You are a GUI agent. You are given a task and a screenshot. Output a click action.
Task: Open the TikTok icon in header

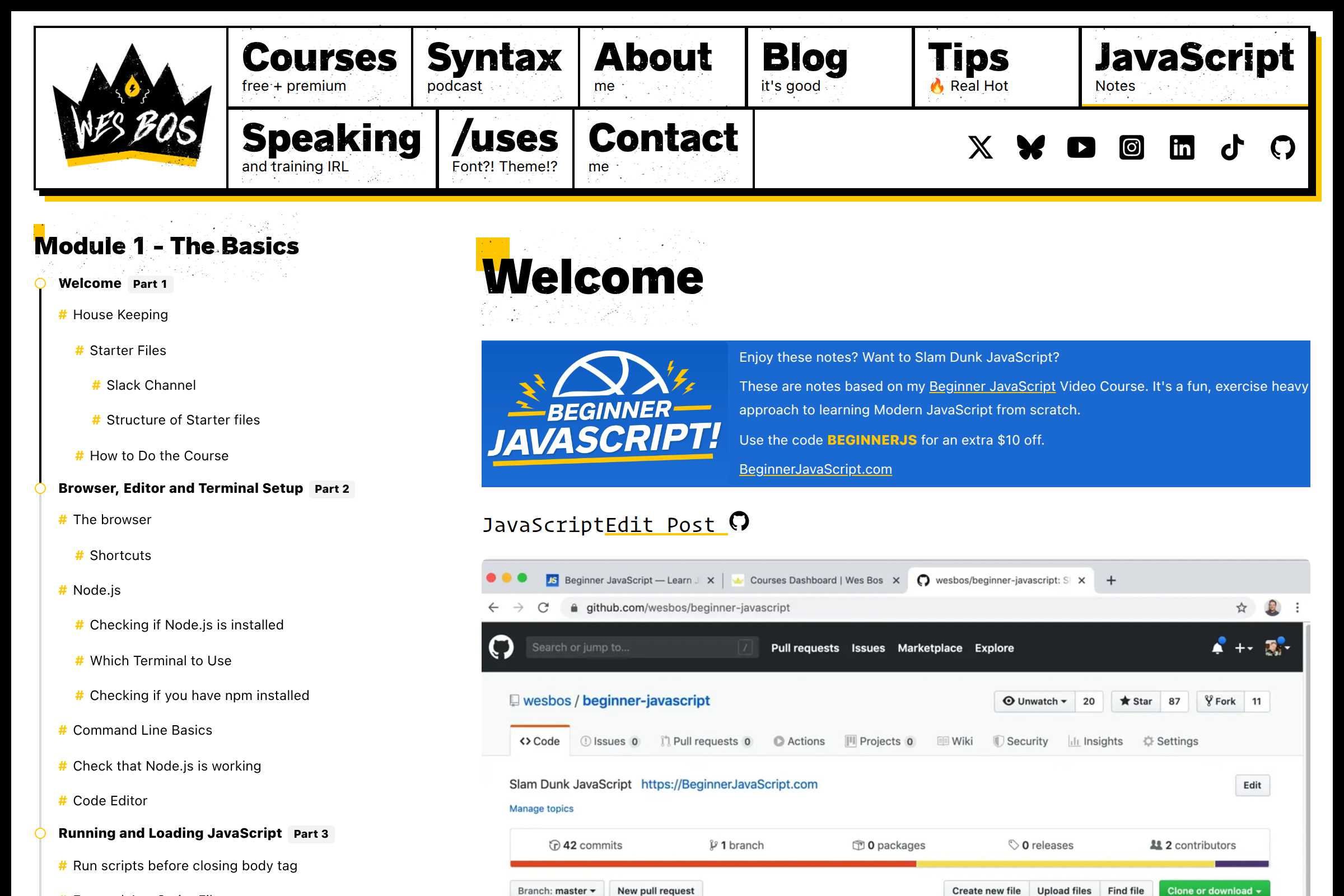tap(1232, 147)
